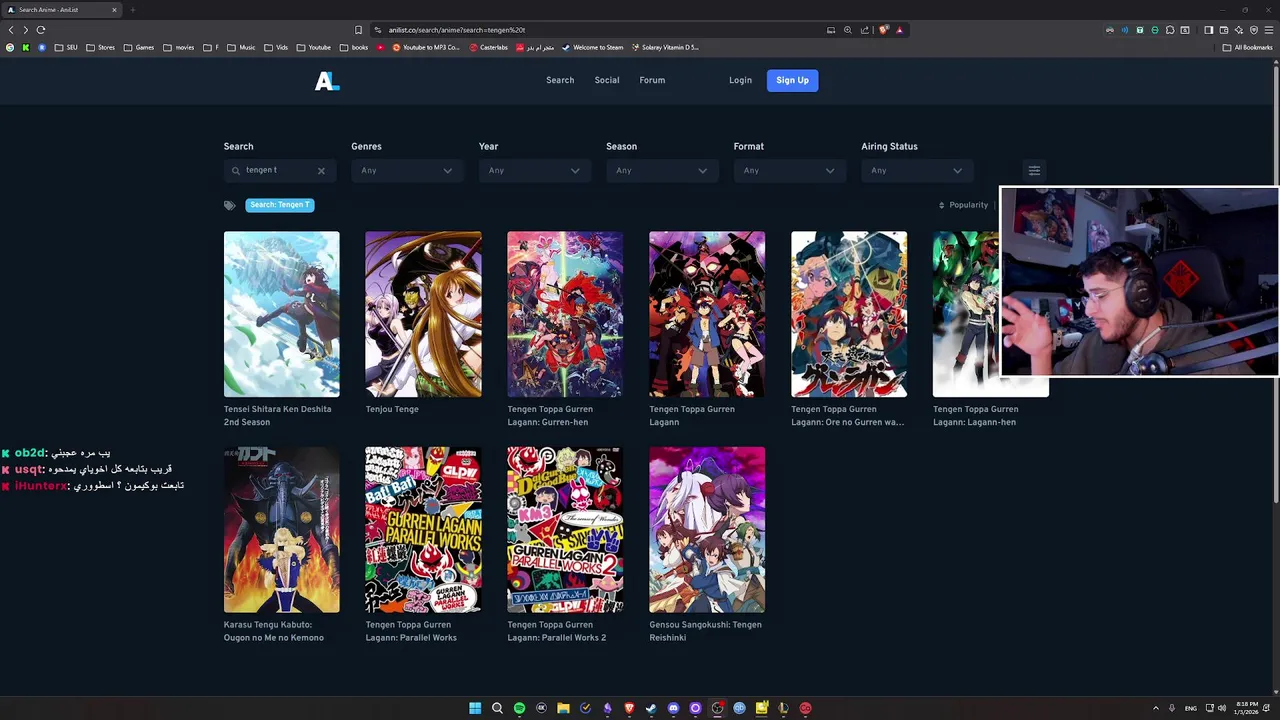
Task: Open a new browser tab
Action: tap(132, 10)
